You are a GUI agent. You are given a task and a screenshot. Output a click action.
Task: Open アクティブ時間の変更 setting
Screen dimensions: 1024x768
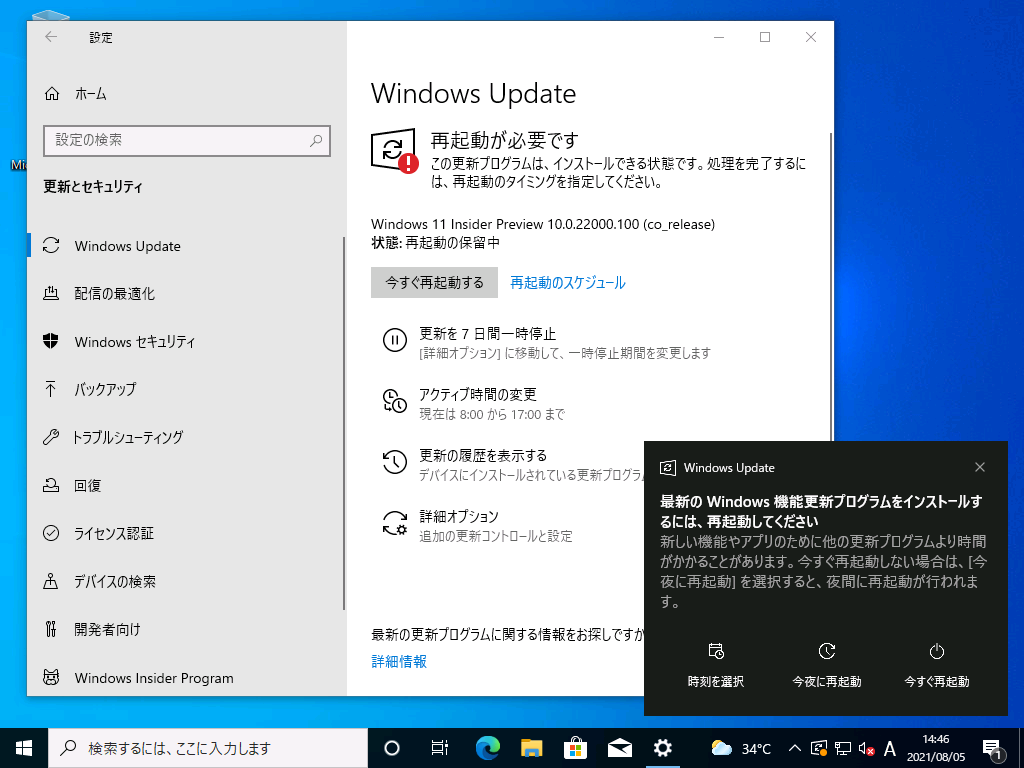(477, 394)
